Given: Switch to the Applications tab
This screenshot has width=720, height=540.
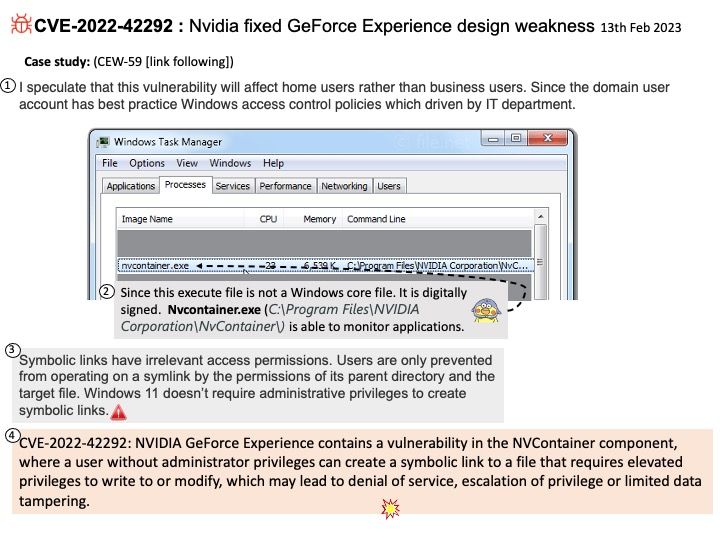Looking at the screenshot, I should click(x=131, y=186).
